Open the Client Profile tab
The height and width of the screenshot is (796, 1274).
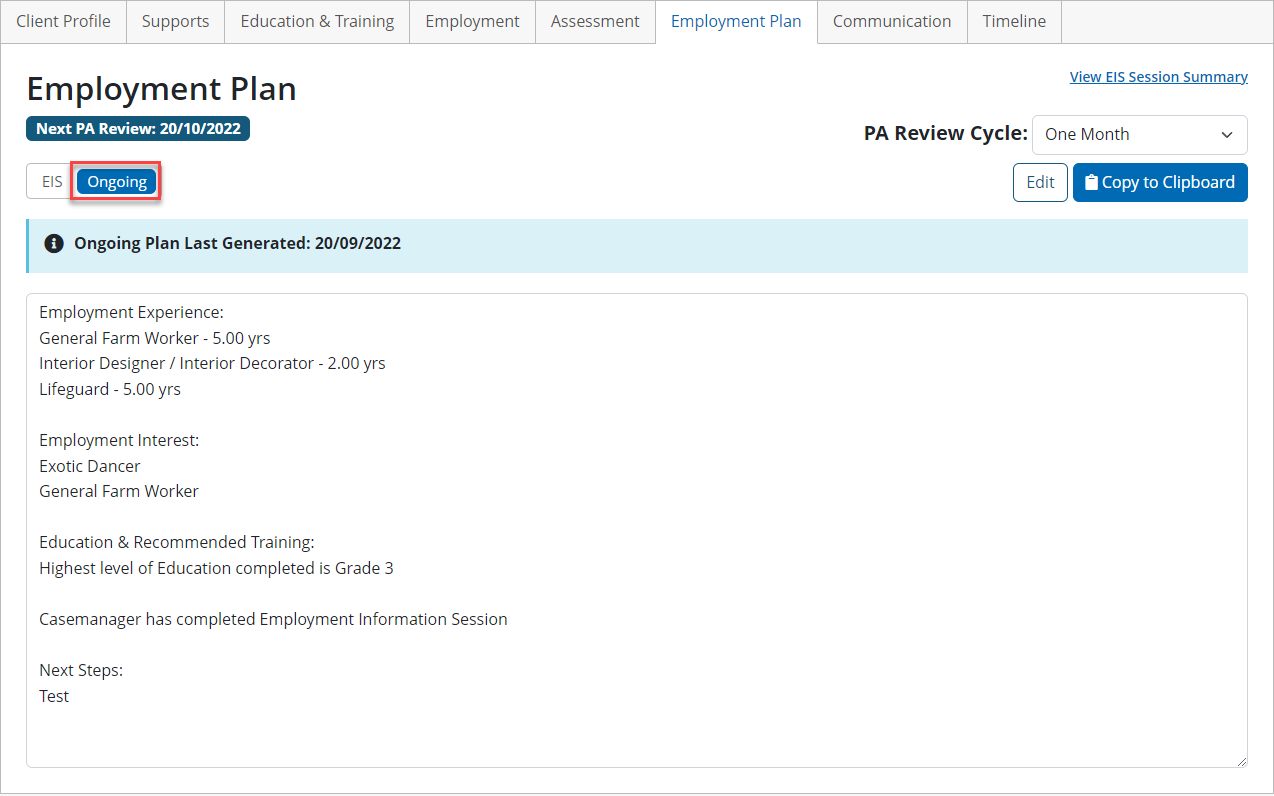point(64,21)
